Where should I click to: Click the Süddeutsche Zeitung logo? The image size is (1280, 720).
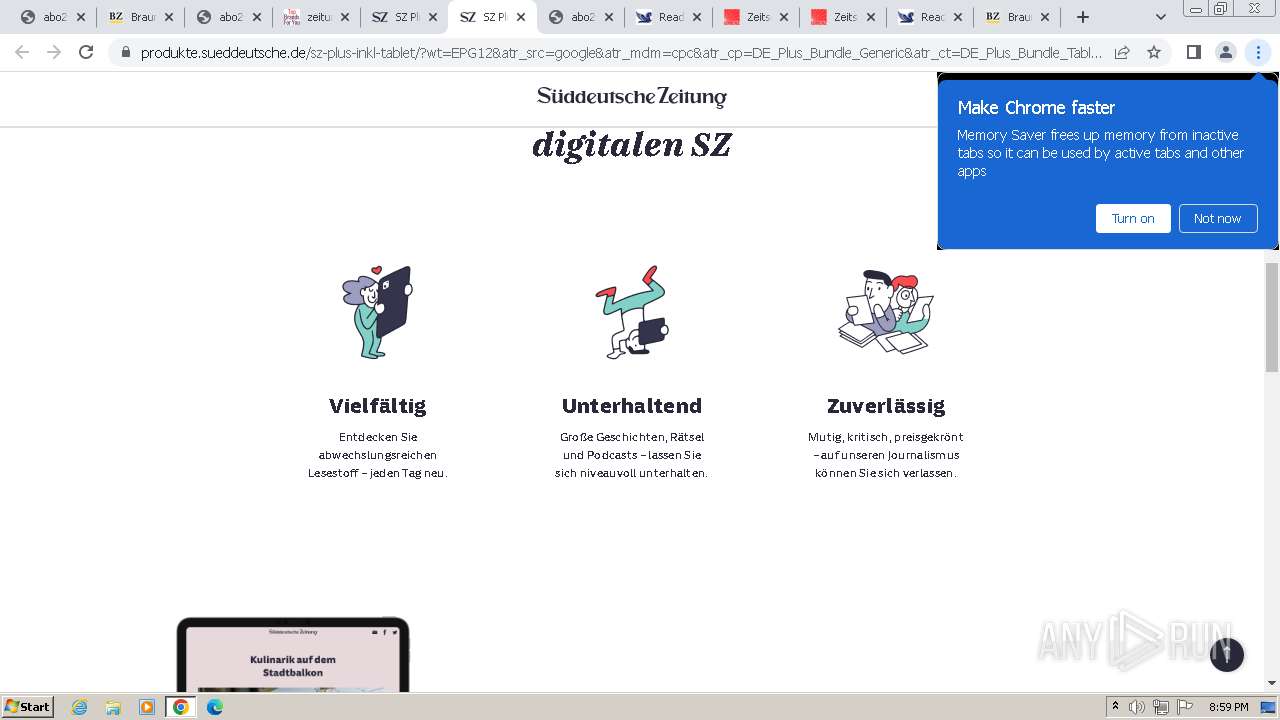click(x=632, y=96)
